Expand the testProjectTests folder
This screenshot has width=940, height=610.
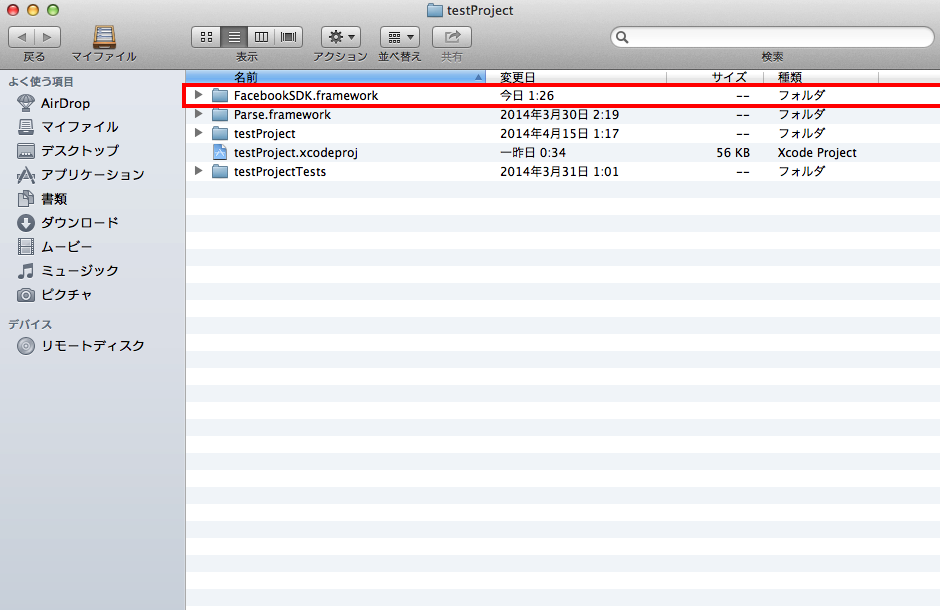pyautogui.click(x=198, y=171)
